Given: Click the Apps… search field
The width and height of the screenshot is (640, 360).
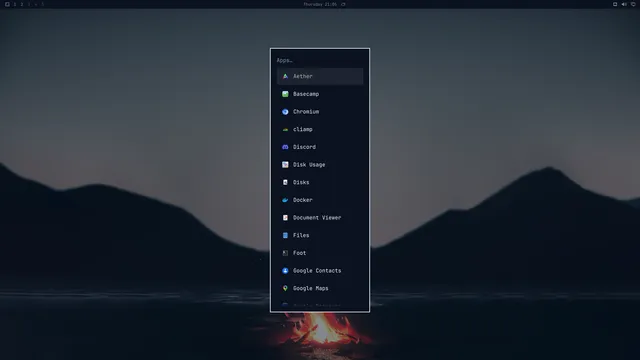Looking at the screenshot, I should pos(320,60).
